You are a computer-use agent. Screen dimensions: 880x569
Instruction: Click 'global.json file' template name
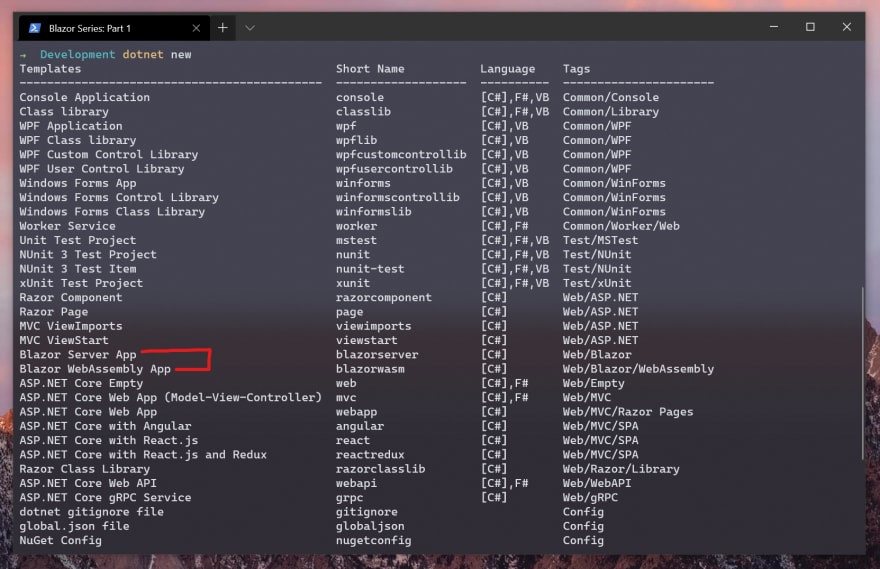tap(75, 526)
